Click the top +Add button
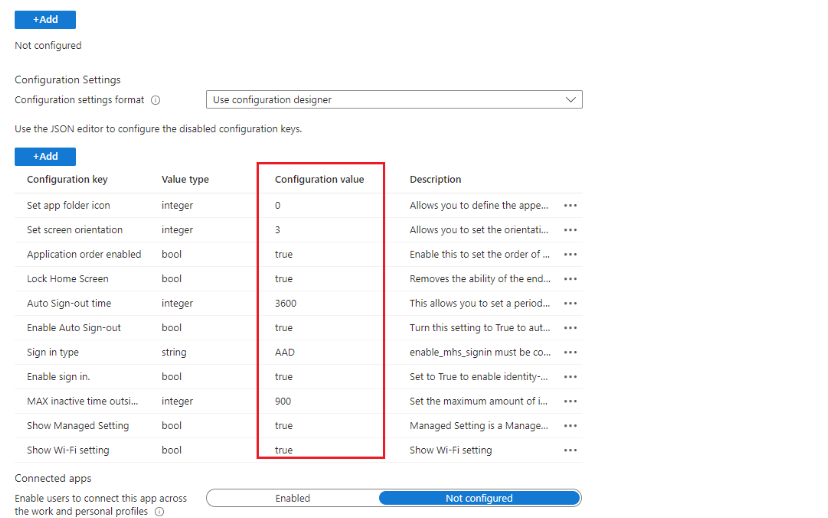The width and height of the screenshot is (828, 518). 45,19
